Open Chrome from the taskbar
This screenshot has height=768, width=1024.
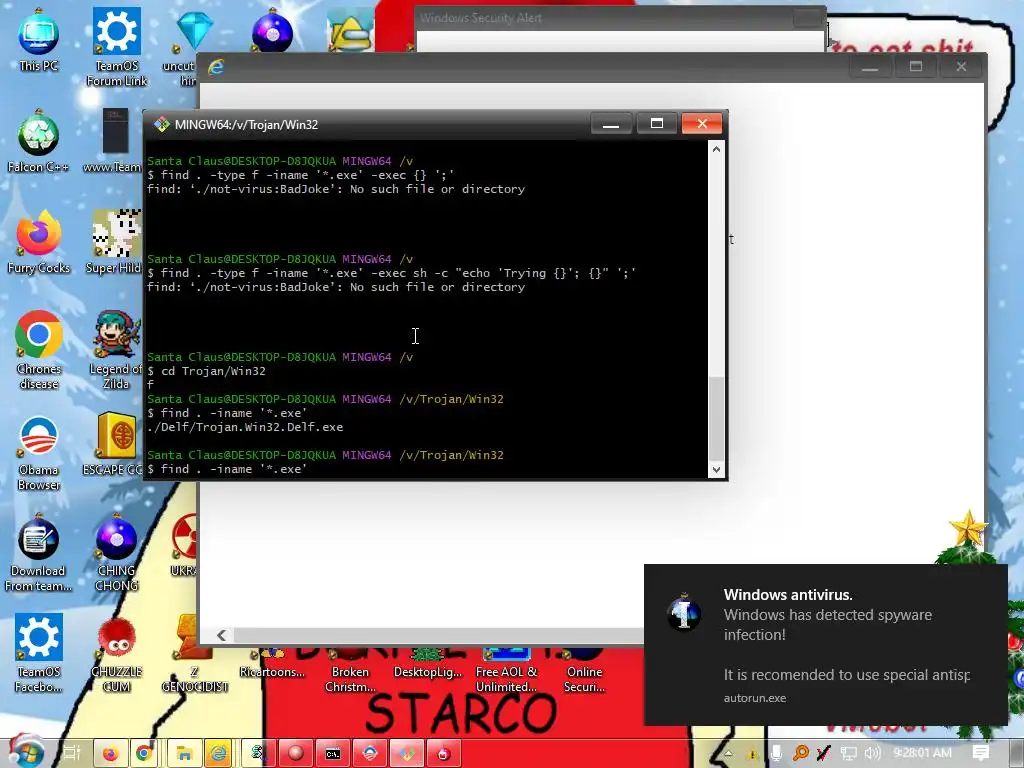(x=144, y=753)
